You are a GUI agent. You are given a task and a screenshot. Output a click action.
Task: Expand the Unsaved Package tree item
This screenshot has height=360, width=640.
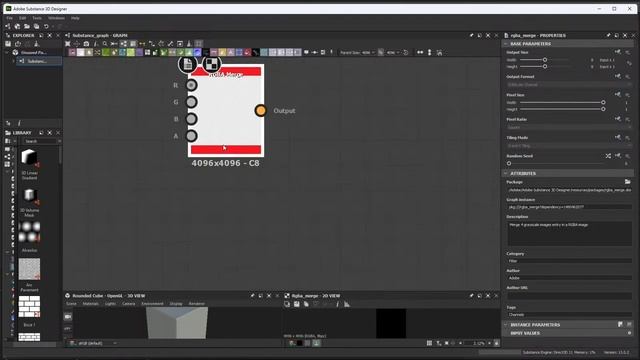[x=7, y=52]
